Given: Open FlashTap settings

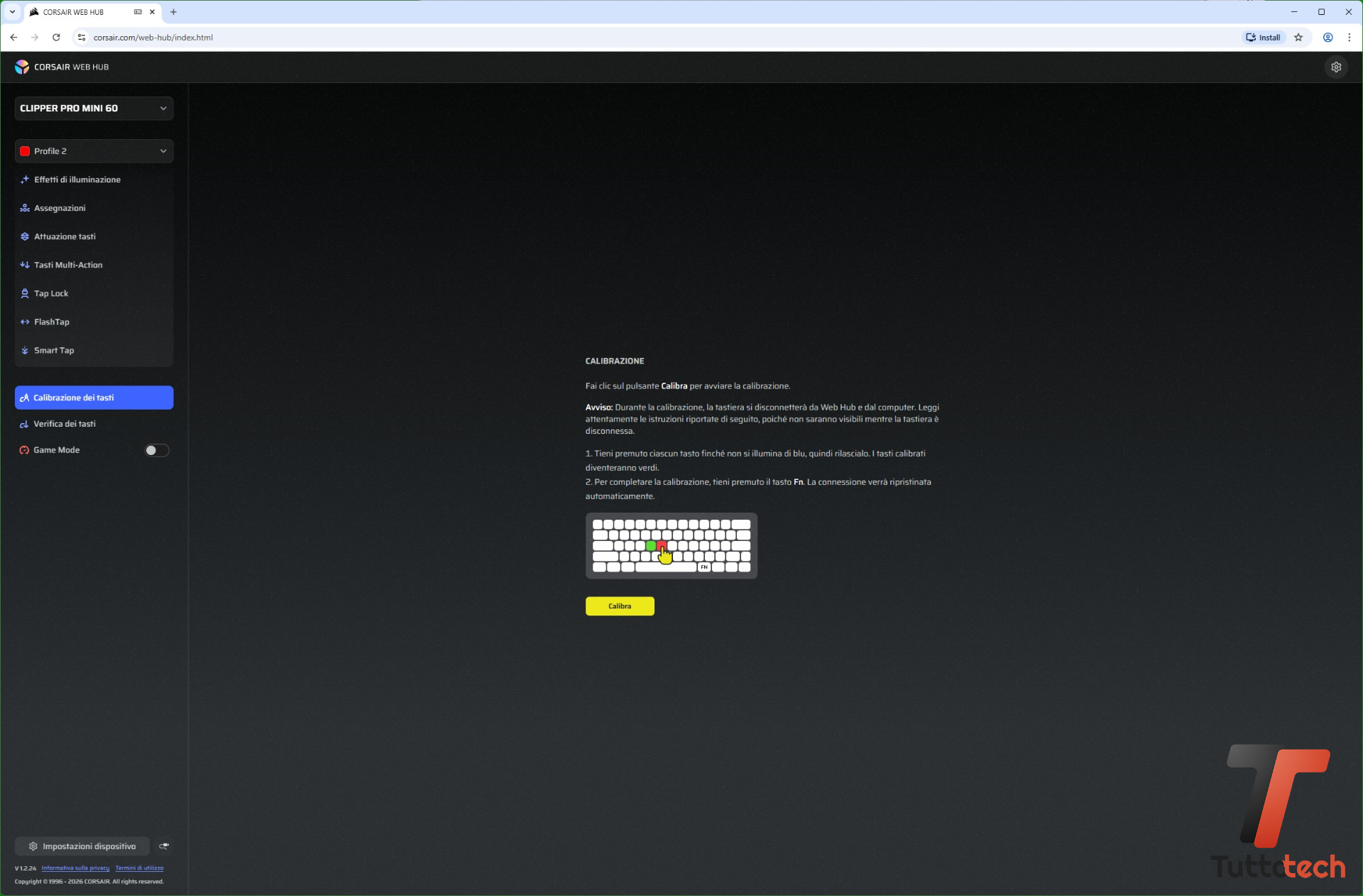Looking at the screenshot, I should [94, 322].
